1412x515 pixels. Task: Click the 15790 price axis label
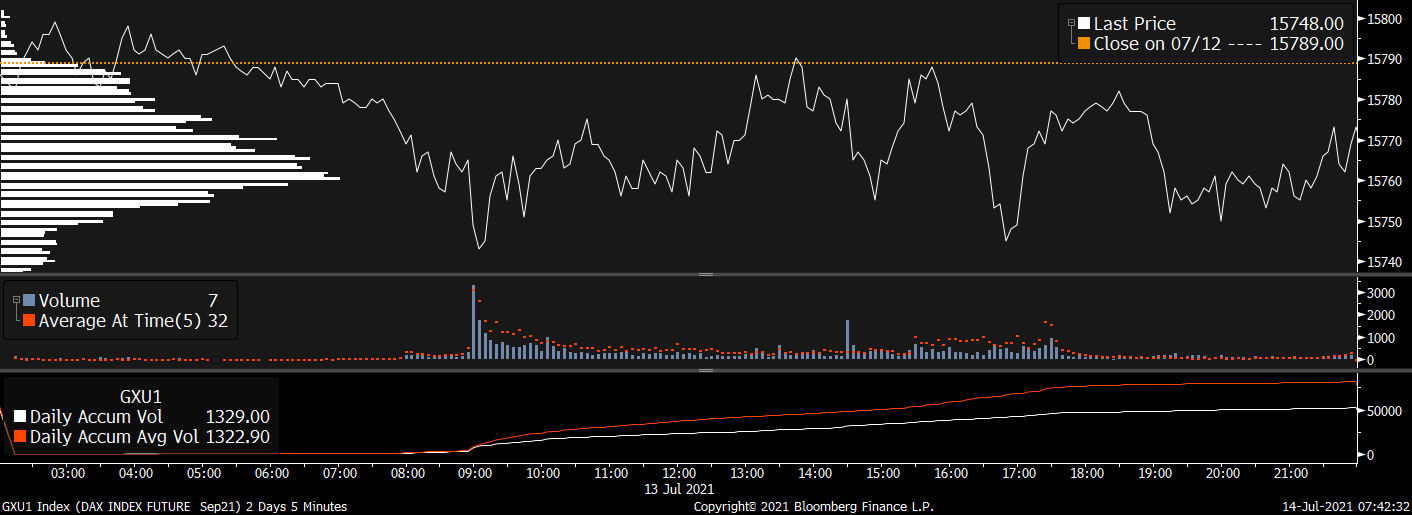pos(1383,59)
